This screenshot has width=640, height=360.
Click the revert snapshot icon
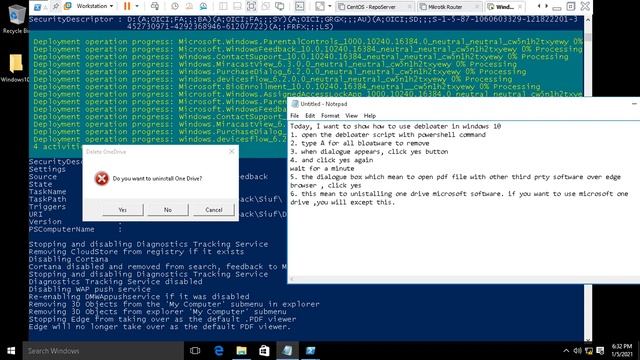coord(189,6)
